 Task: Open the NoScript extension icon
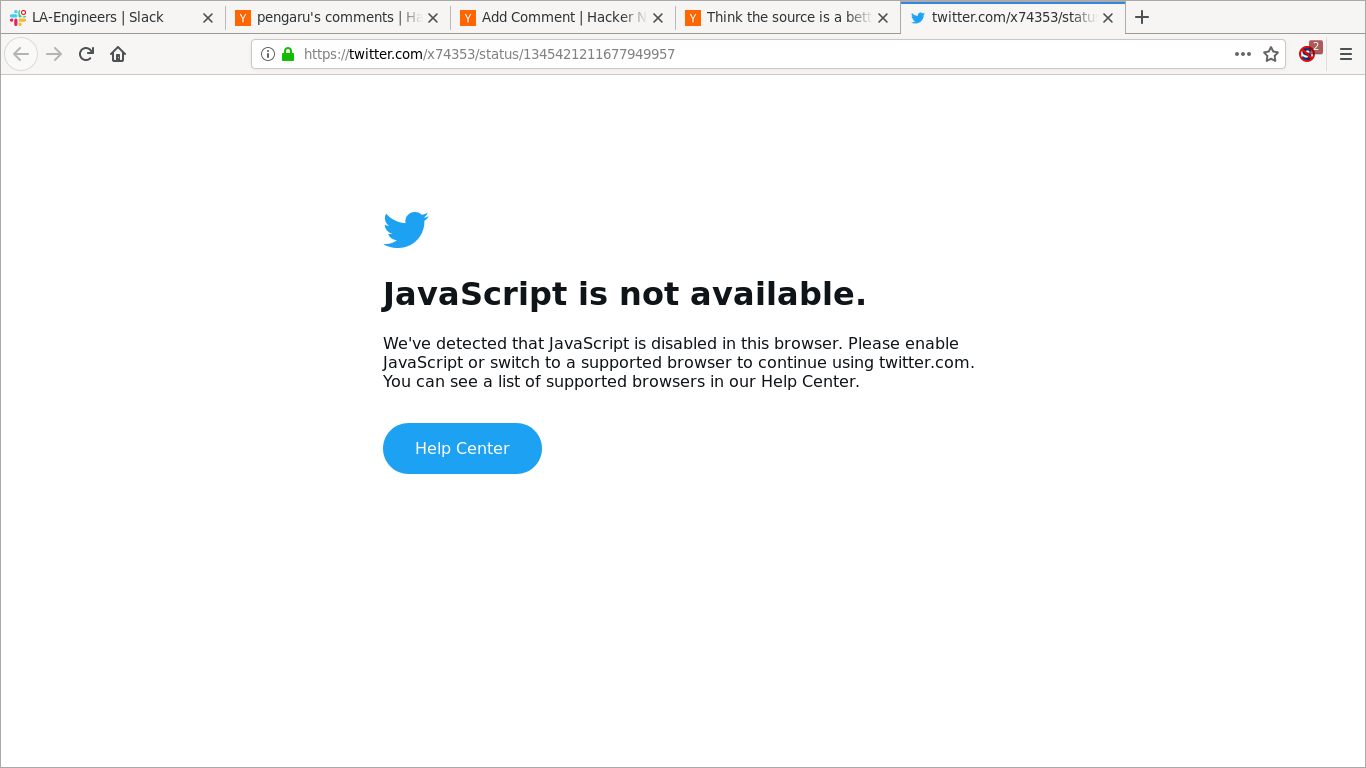pyautogui.click(x=1309, y=53)
